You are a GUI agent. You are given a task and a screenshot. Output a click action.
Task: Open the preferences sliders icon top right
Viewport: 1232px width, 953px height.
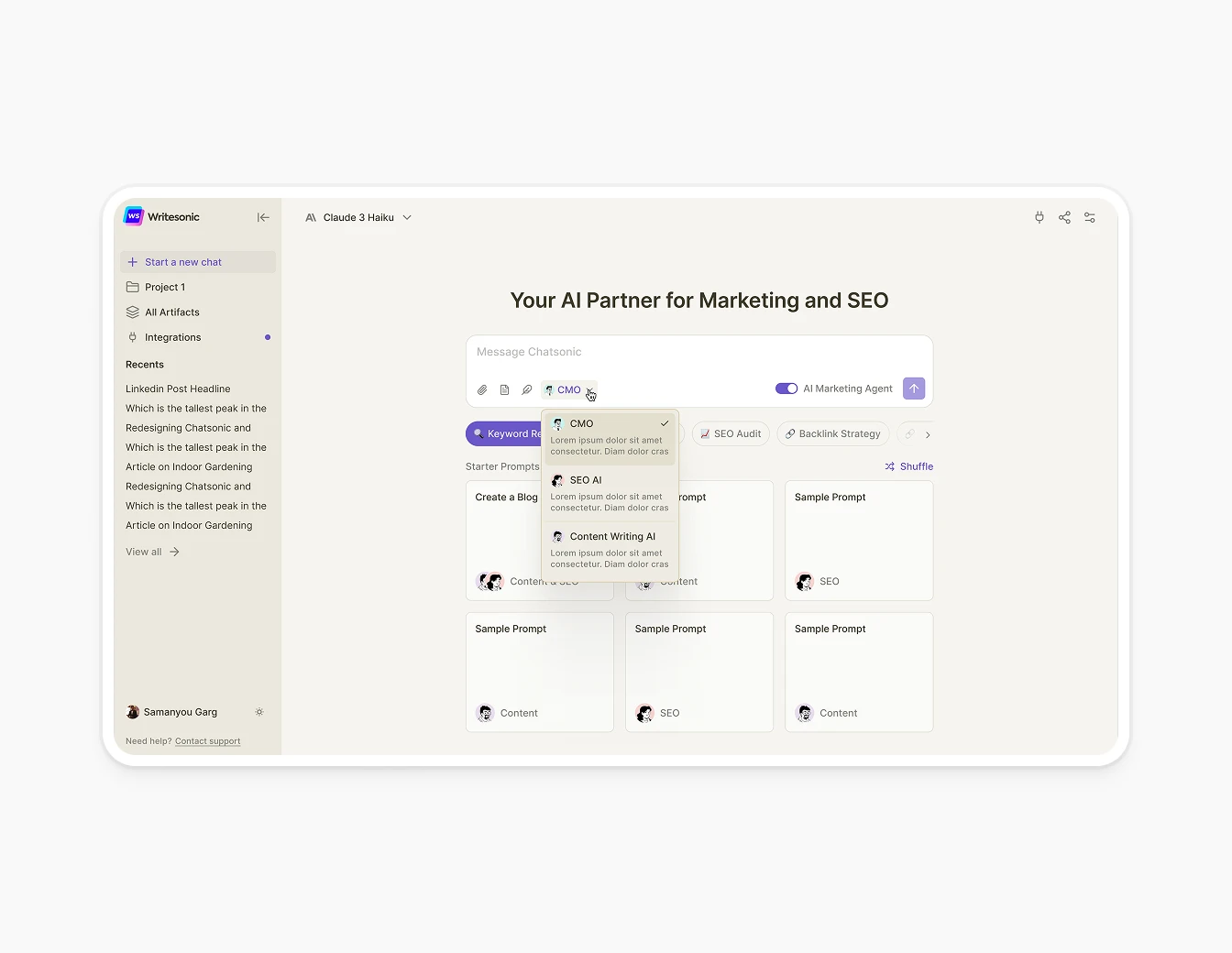(1090, 217)
